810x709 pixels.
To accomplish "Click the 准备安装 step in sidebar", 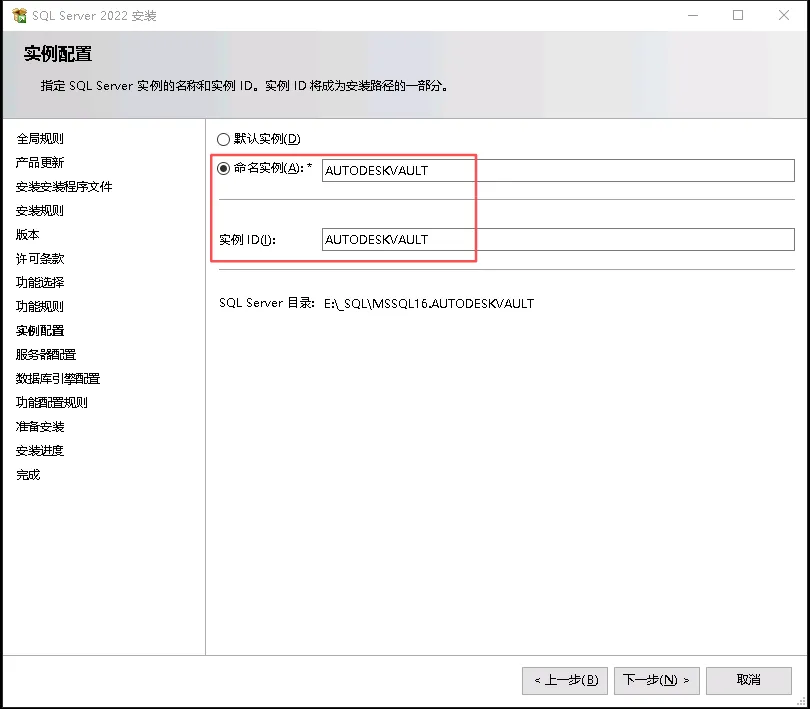I will (40, 427).
